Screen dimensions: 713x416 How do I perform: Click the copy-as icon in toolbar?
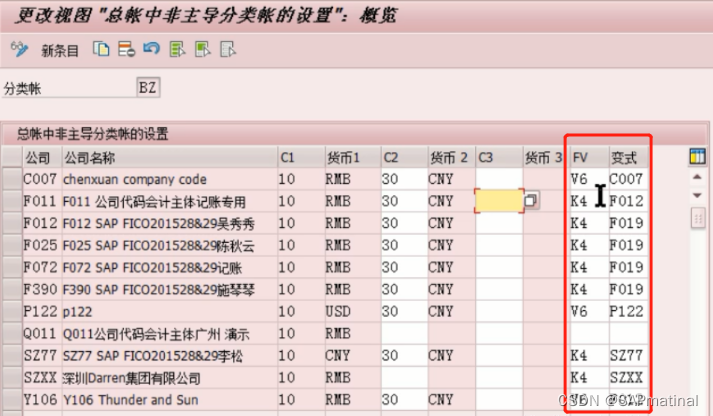click(x=102, y=49)
